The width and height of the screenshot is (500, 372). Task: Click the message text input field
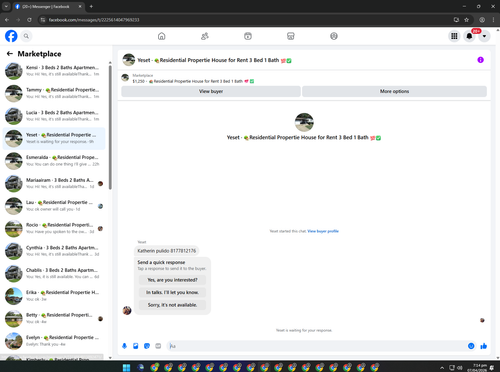pyautogui.click(x=317, y=346)
